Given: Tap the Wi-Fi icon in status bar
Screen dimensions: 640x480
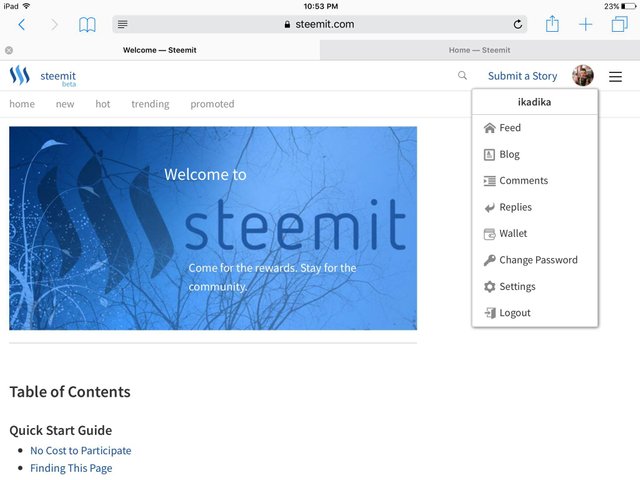Looking at the screenshot, I should pos(27,6).
